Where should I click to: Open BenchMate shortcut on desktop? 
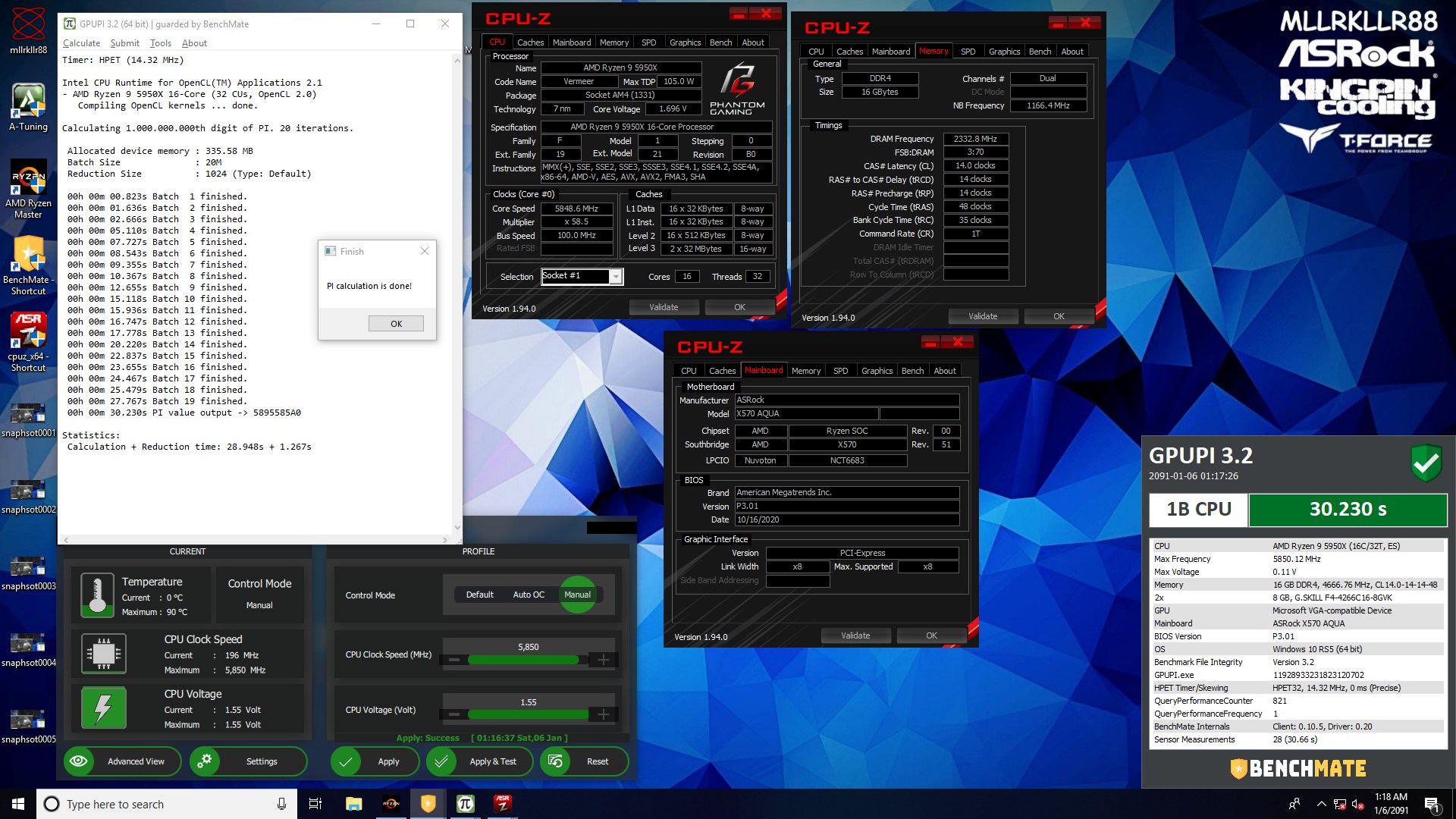[28, 265]
